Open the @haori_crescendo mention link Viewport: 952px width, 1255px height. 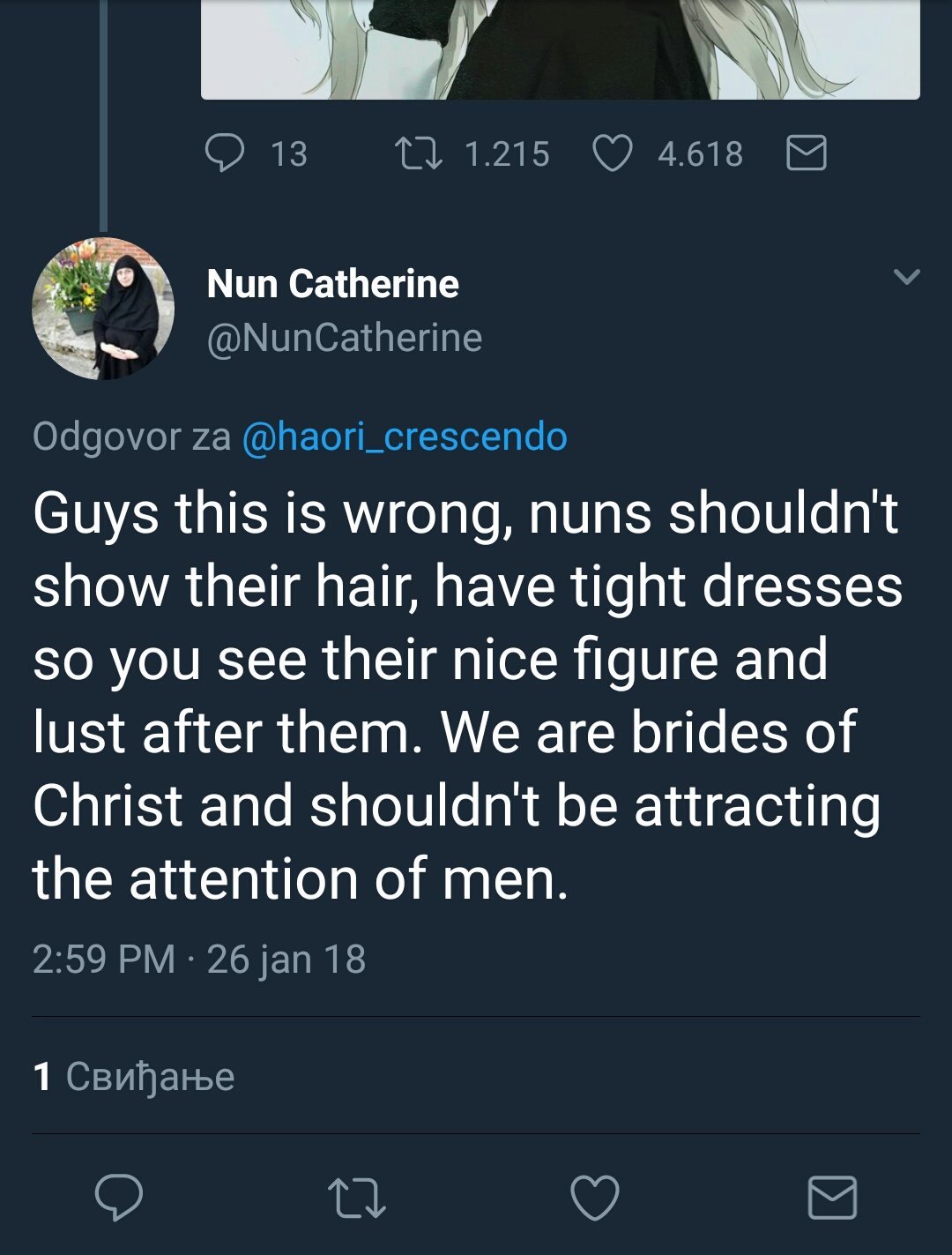pyautogui.click(x=405, y=437)
